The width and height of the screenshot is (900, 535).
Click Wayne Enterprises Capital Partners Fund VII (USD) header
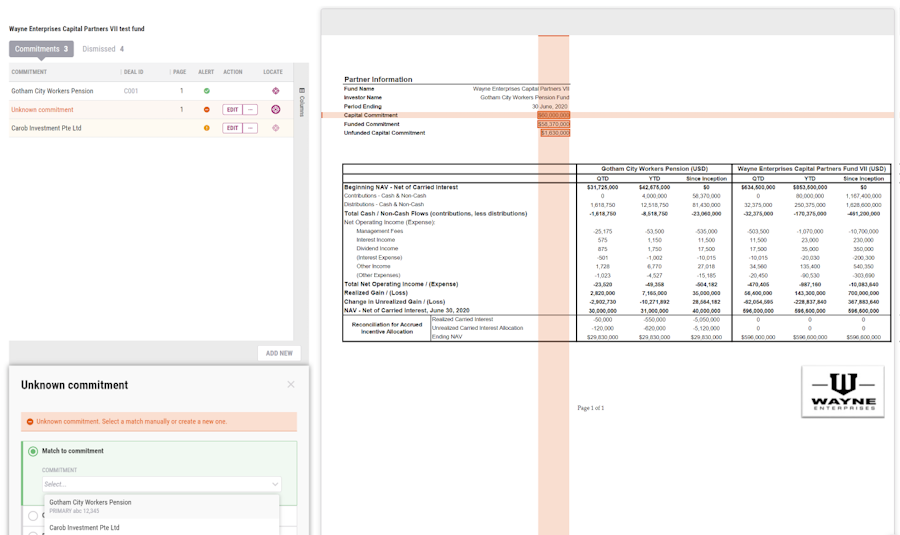click(x=812, y=169)
